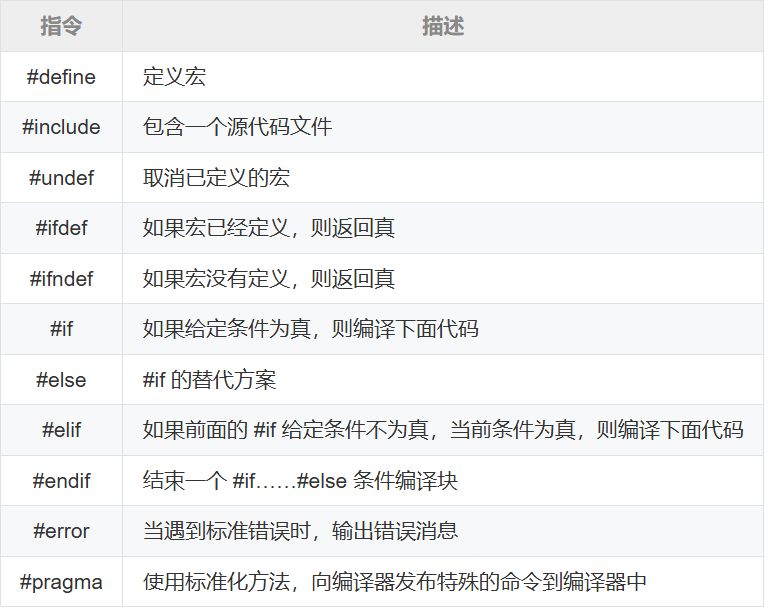Click the 指令 column header
Viewport: 769px width, 608px height.
[x=61, y=26]
